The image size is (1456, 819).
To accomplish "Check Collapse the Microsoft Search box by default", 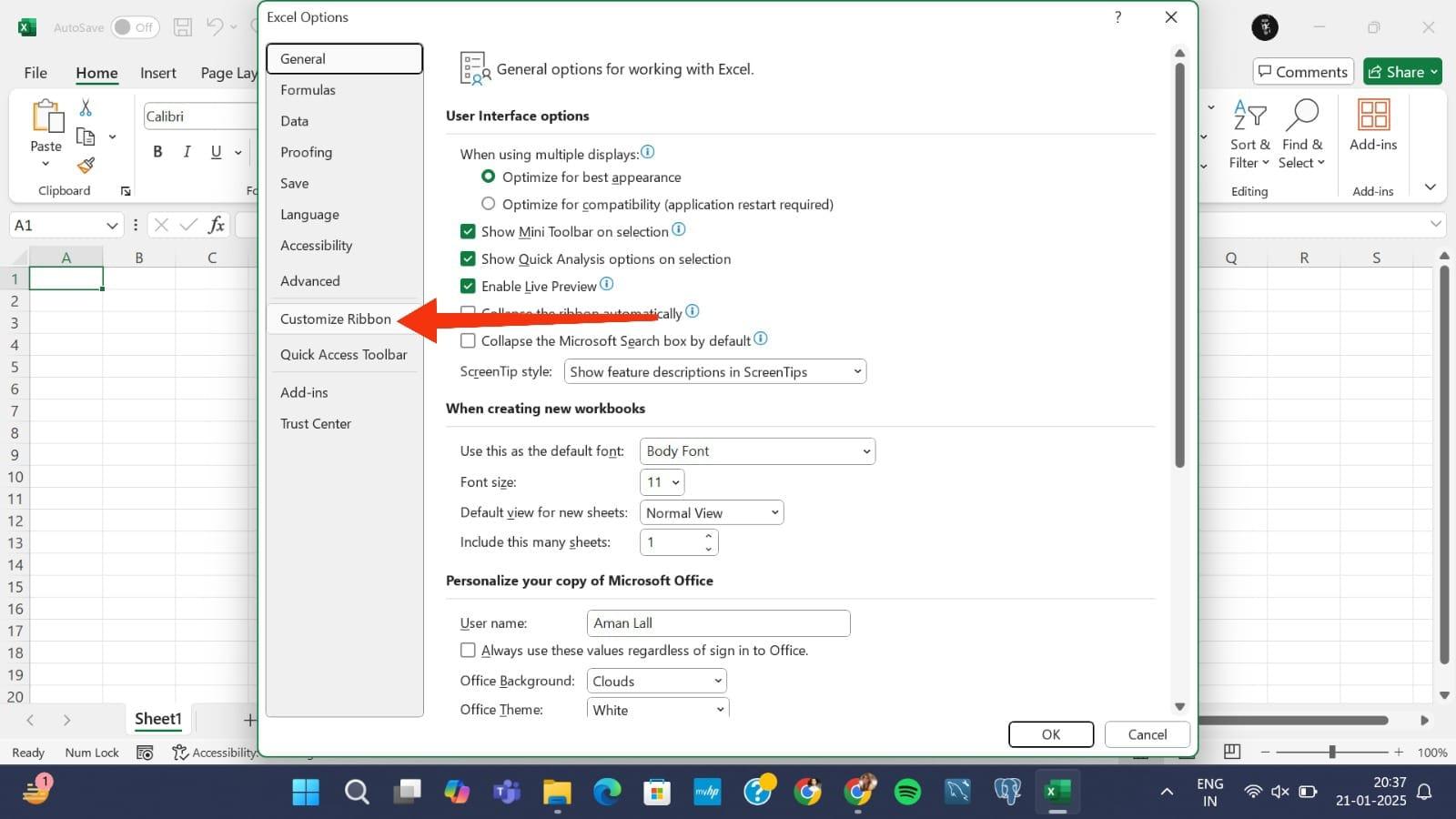I will tap(468, 340).
